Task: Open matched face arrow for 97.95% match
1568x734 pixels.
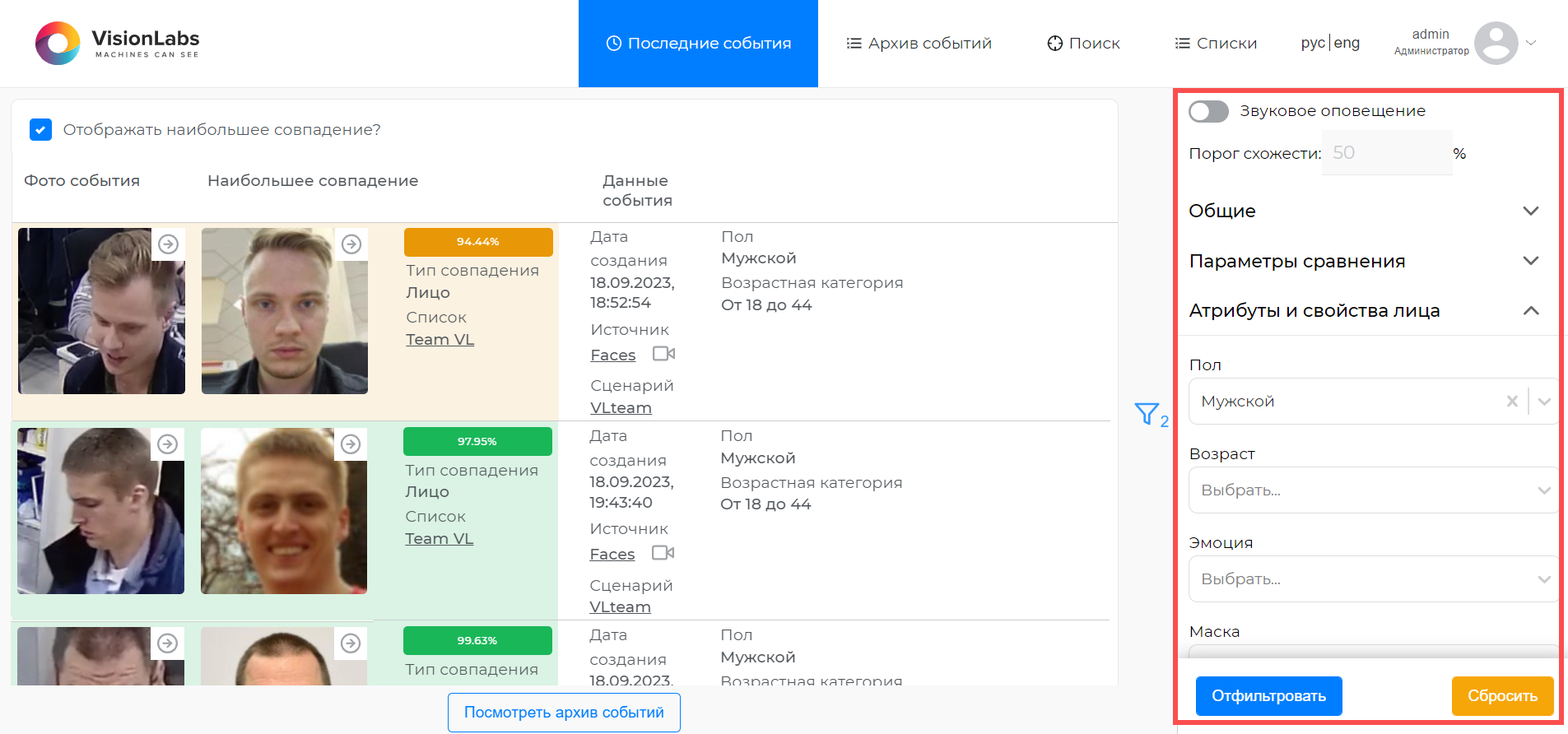Action: coord(351,444)
